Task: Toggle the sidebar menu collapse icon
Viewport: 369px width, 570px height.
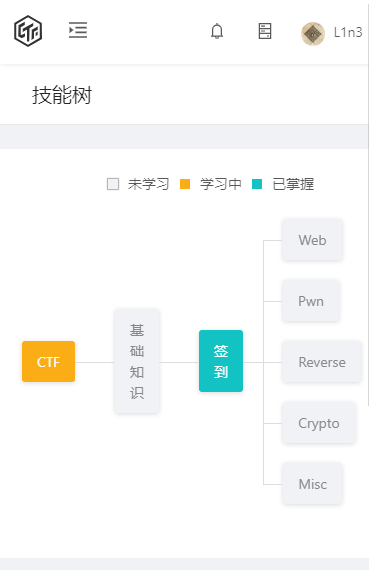Action: [x=78, y=30]
